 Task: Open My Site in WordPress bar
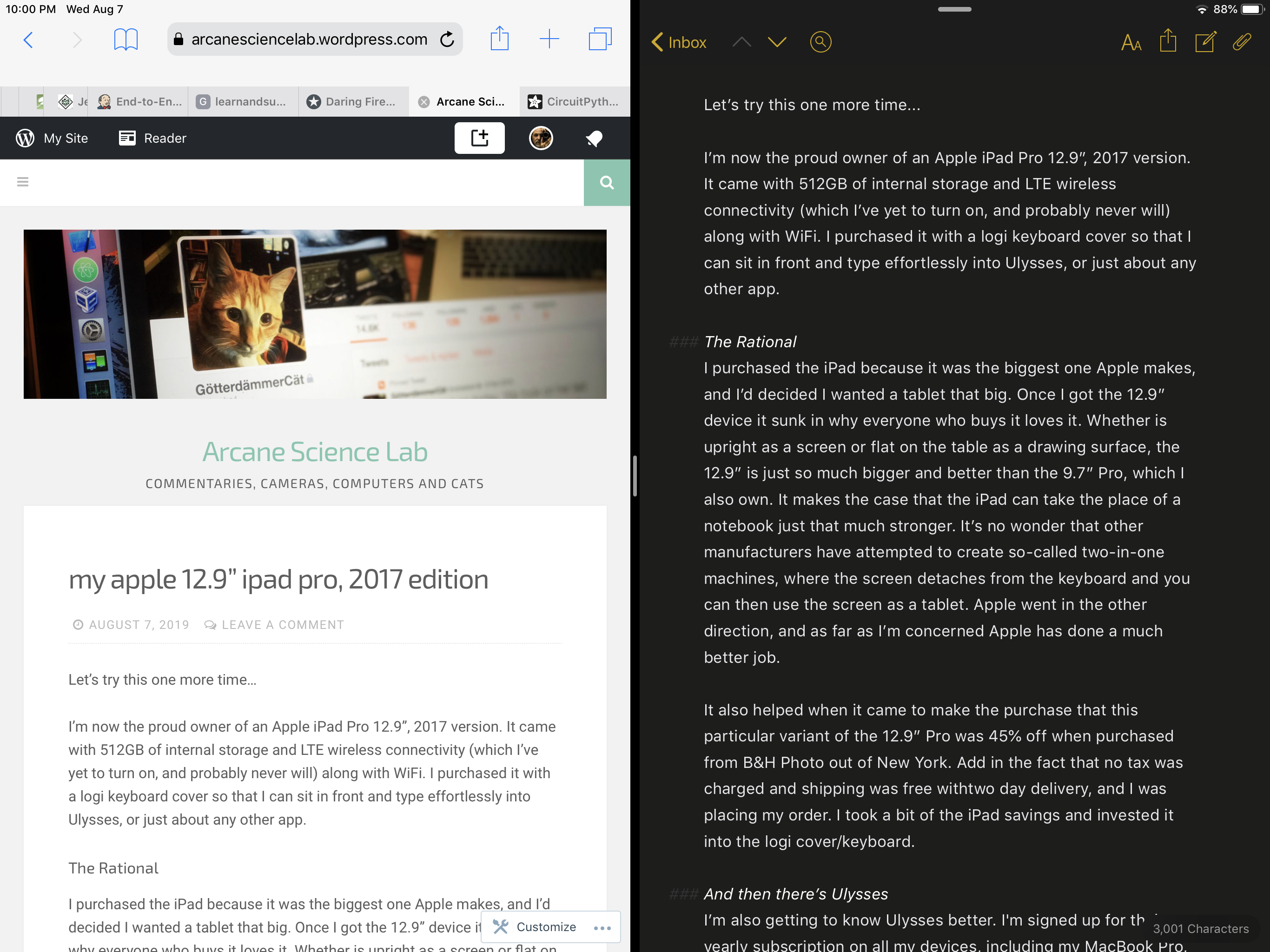[52, 139]
